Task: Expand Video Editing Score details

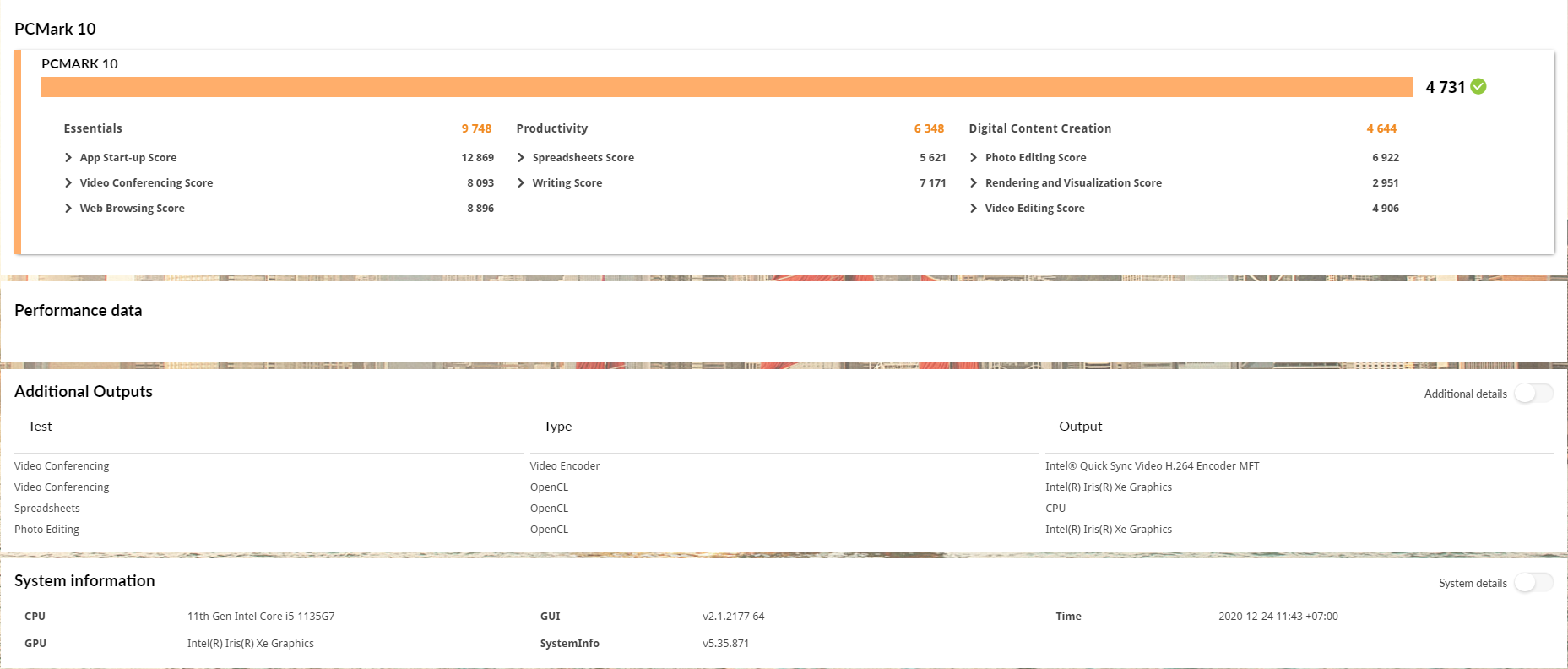Action: point(974,209)
